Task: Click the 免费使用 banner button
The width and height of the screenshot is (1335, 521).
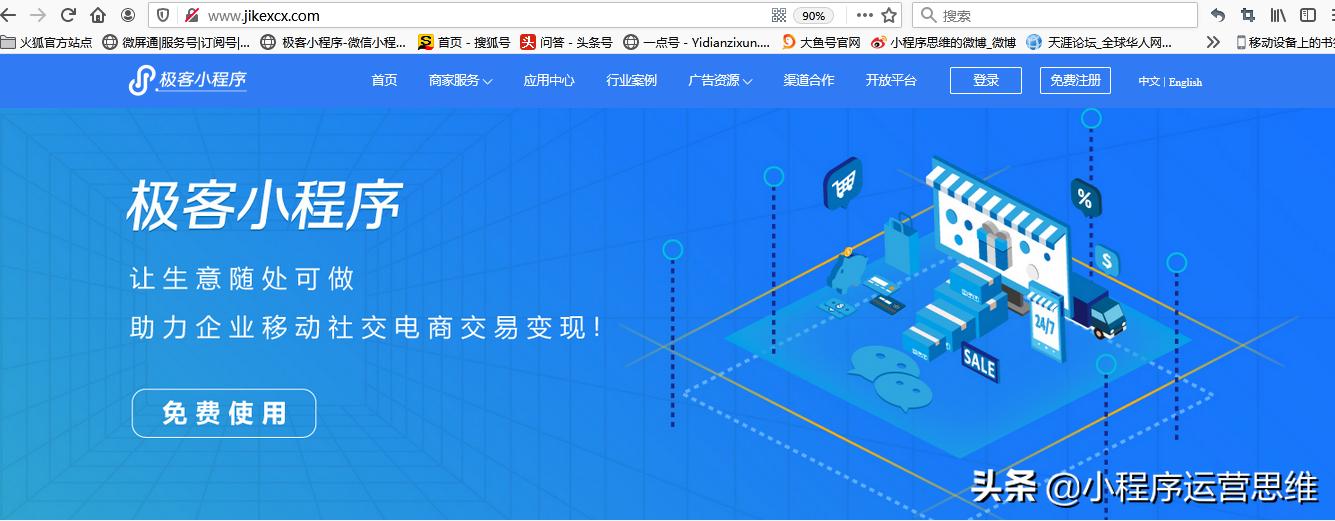Action: 224,413
